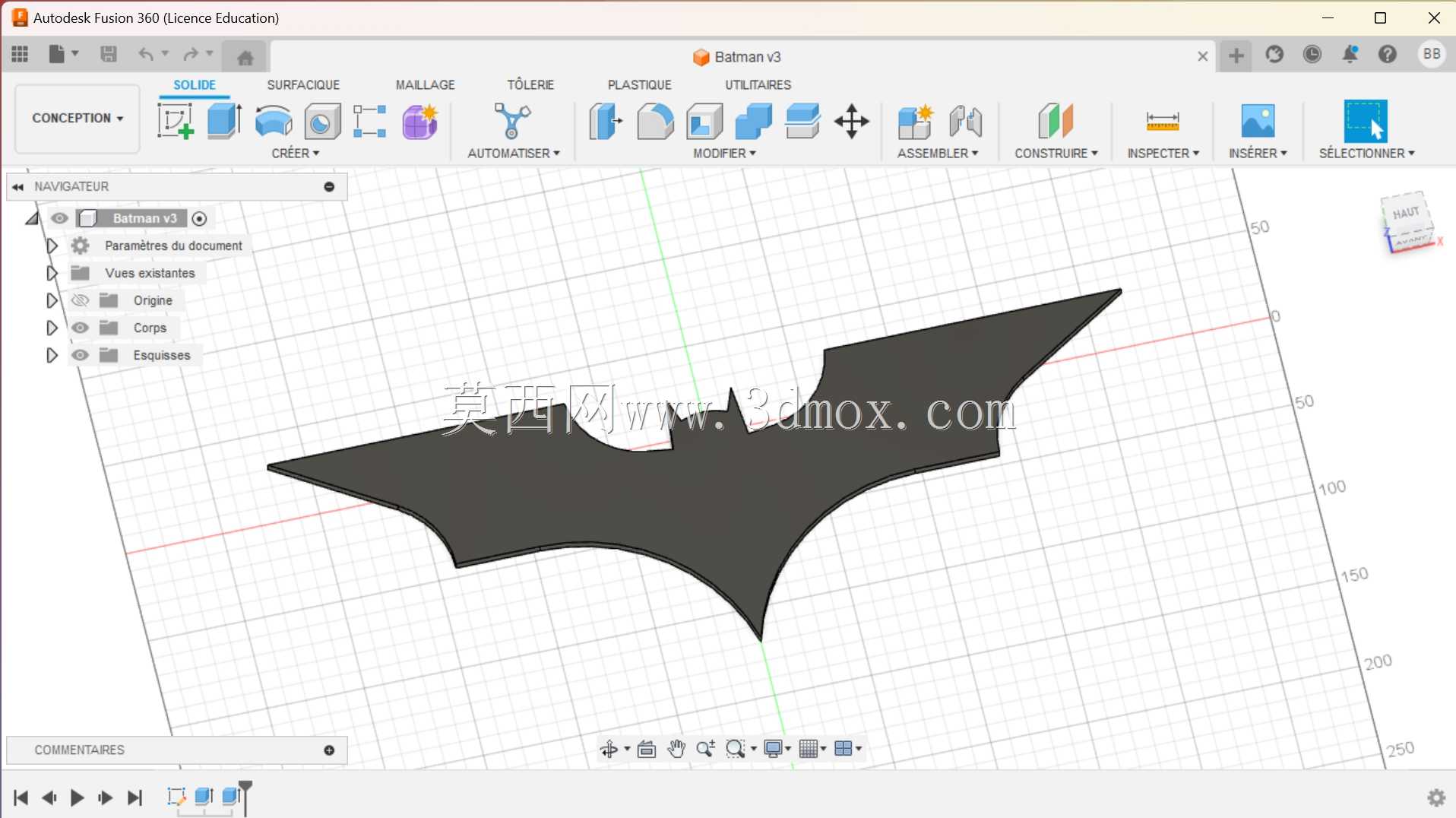Image resolution: width=1456 pixels, height=818 pixels.
Task: Select the Move/Copy arrows icon
Action: pyautogui.click(x=852, y=122)
